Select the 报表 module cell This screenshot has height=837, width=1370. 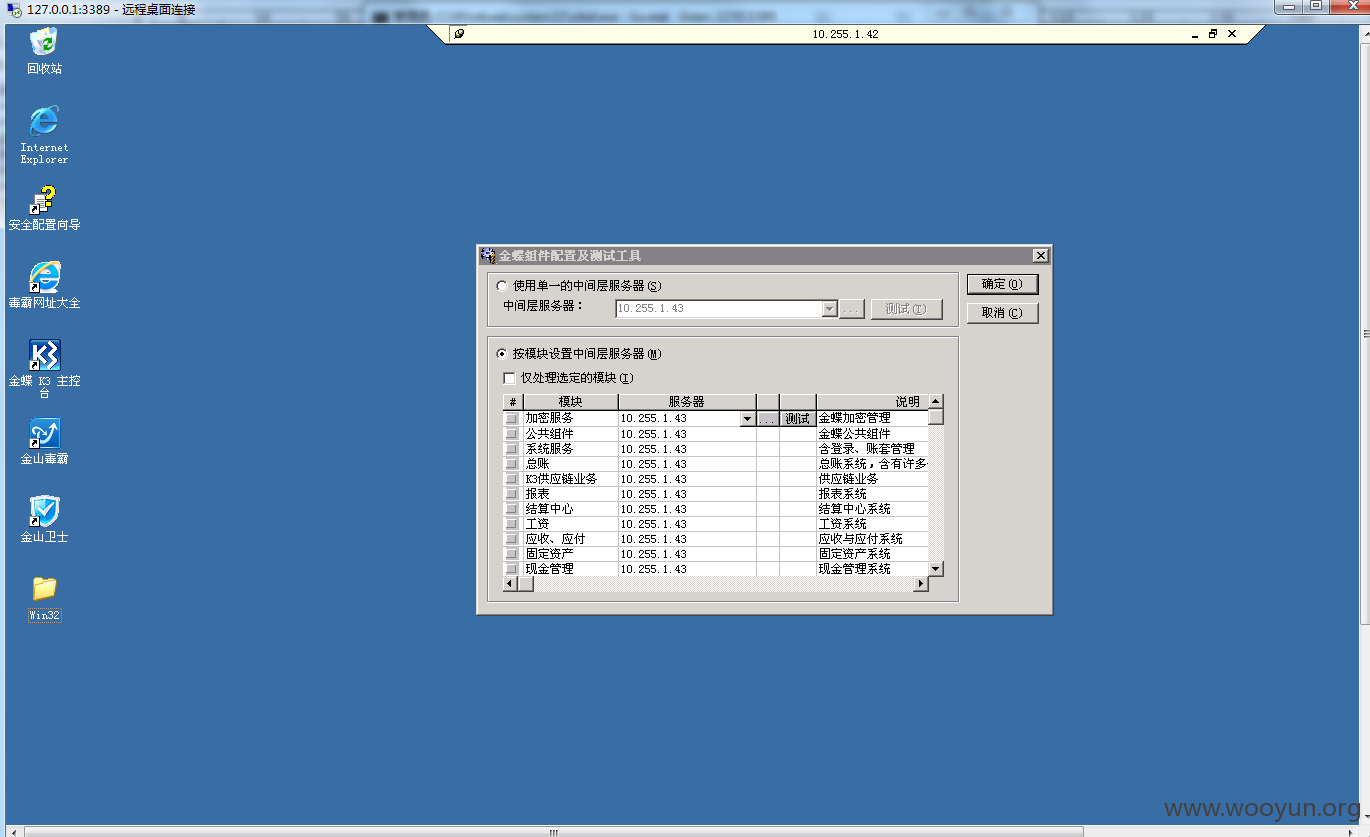click(x=570, y=494)
